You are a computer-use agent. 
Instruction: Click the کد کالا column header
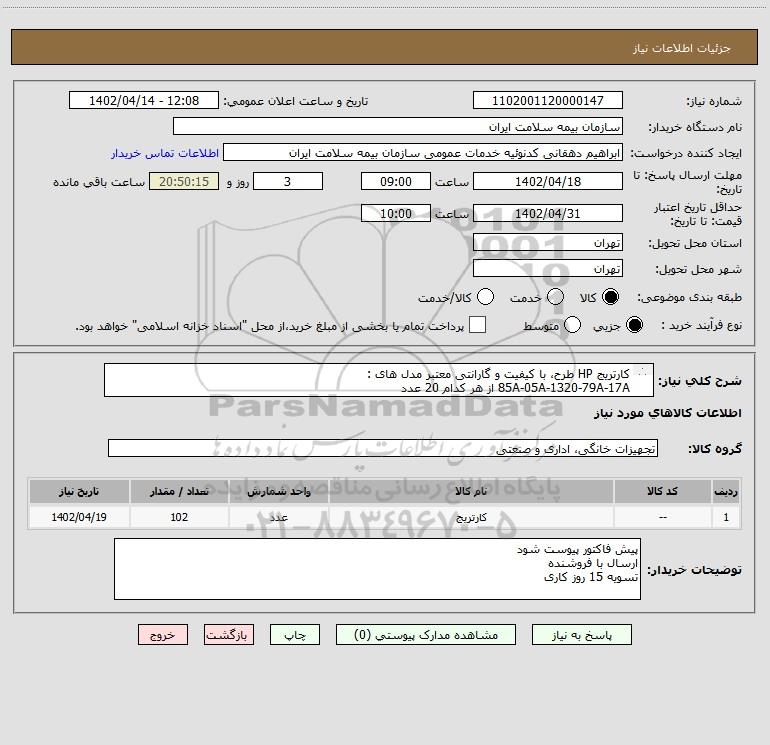[x=662, y=492]
